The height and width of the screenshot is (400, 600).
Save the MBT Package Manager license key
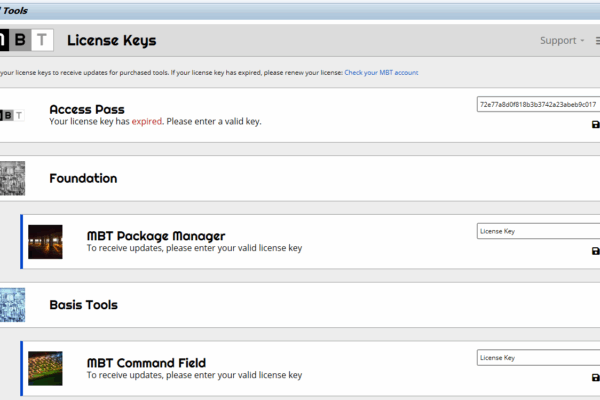tap(596, 251)
